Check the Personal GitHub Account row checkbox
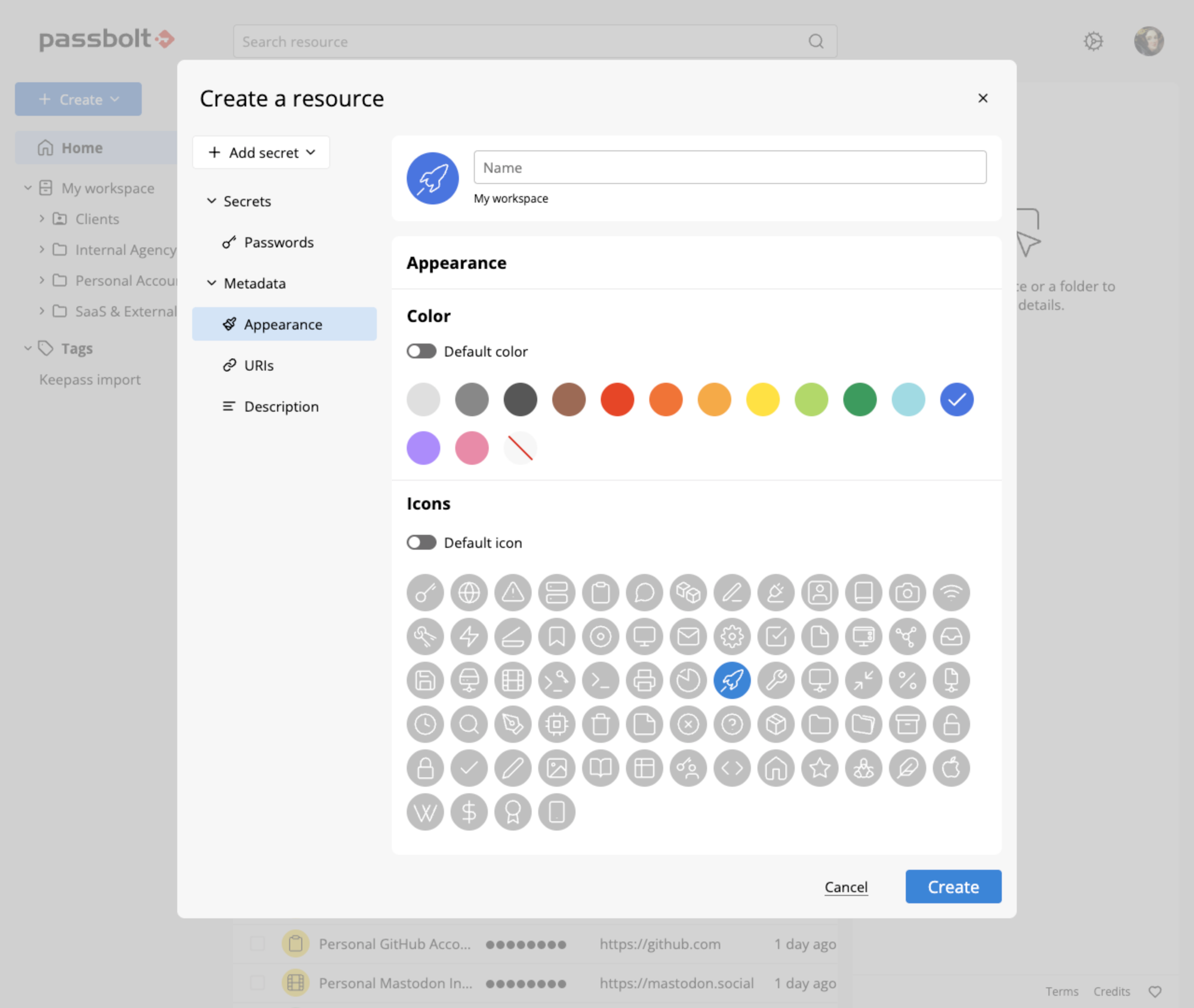The width and height of the screenshot is (1194, 1008). [257, 944]
